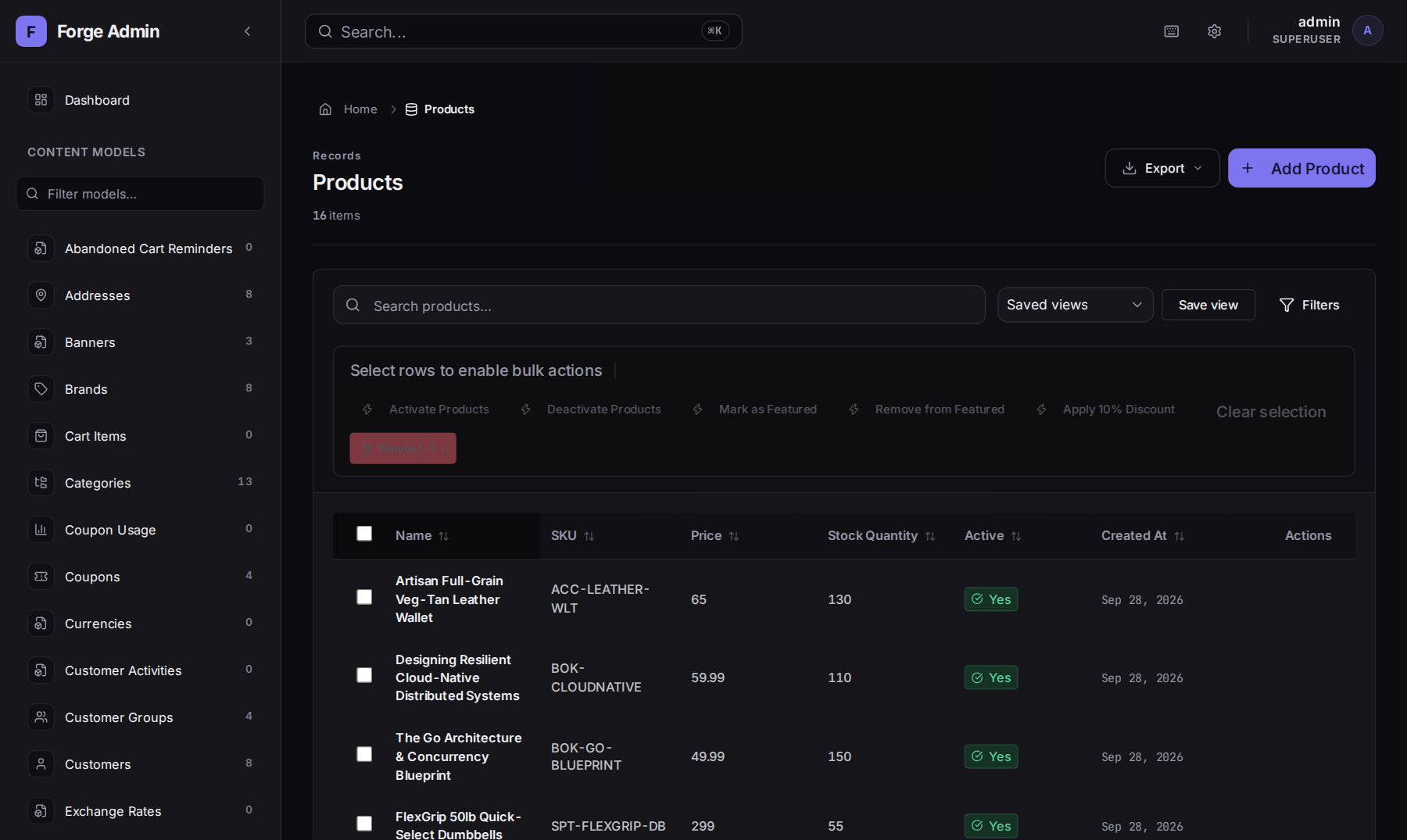Click the red Delete bulk button
Screen dimensions: 1407x840
tap(403, 449)
